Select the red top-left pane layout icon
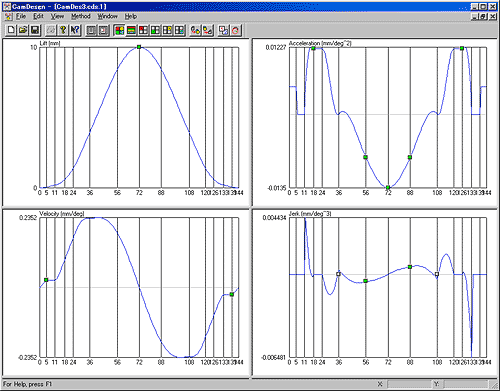 [143, 30]
